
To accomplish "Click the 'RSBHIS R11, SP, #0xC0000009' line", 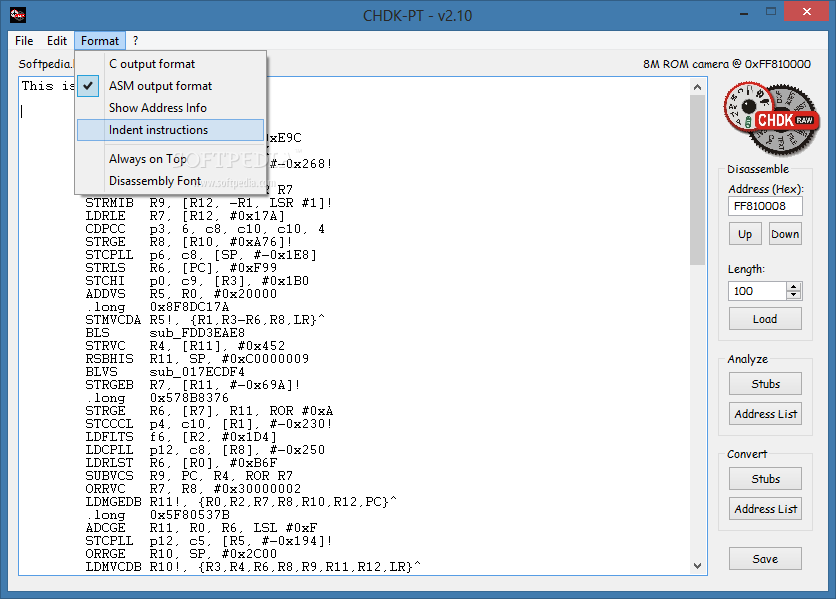I will tap(197, 359).
